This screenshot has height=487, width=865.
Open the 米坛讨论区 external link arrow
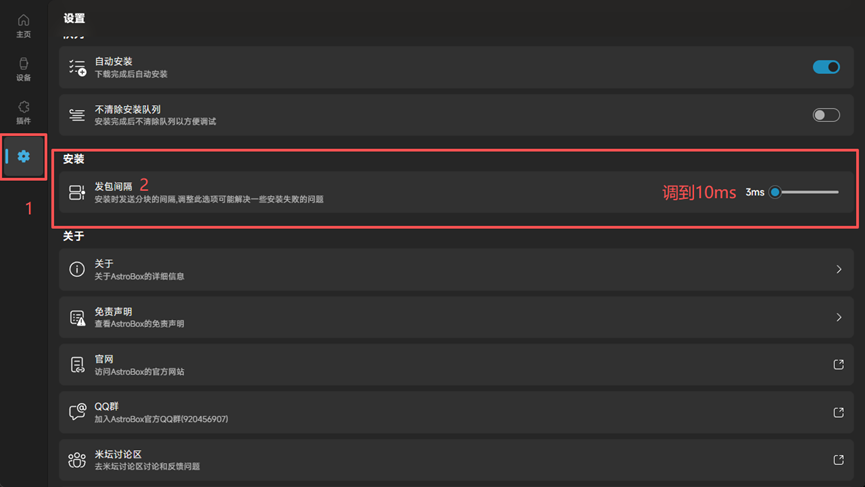pos(839,460)
